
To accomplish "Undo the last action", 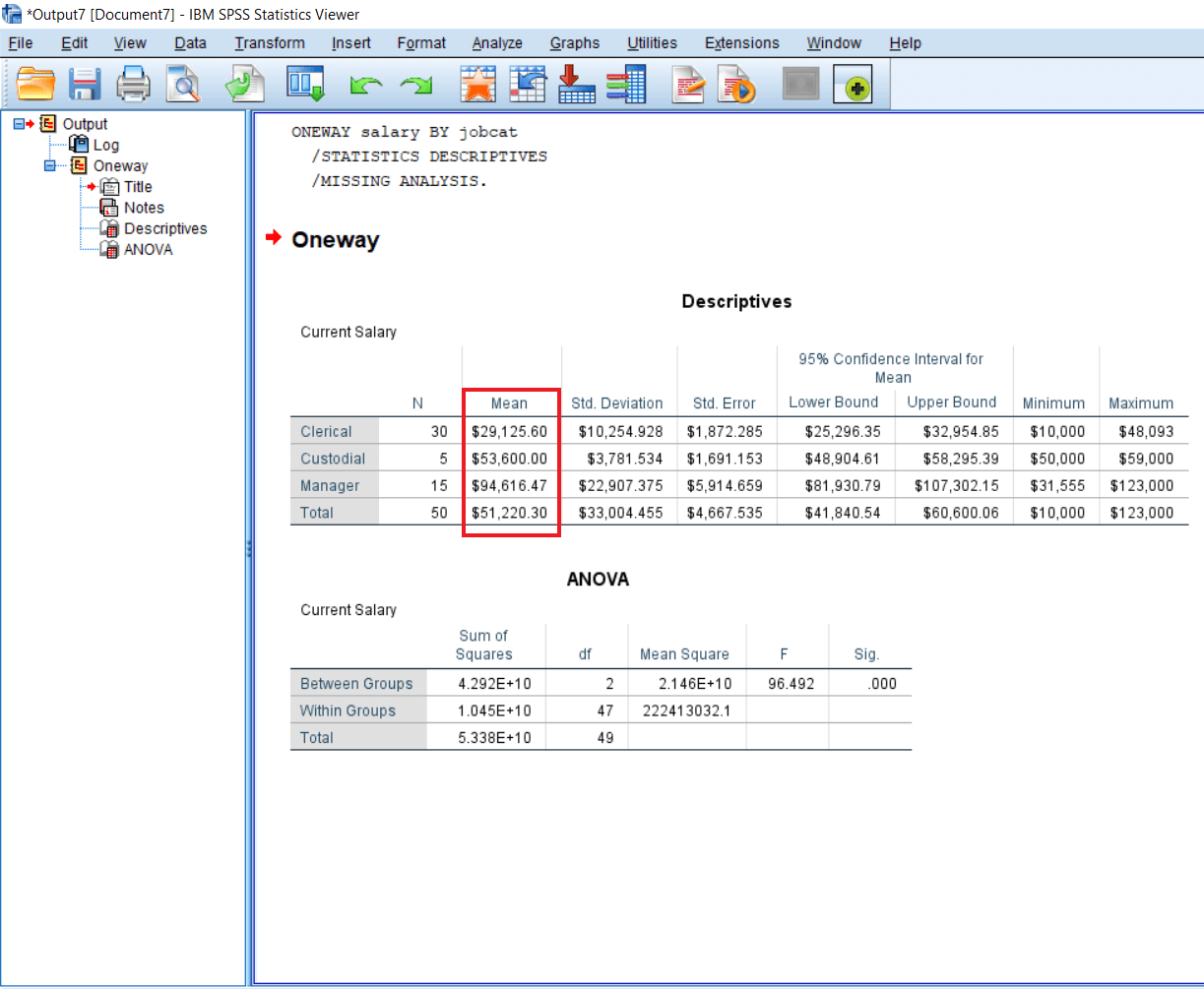I will coord(366,87).
